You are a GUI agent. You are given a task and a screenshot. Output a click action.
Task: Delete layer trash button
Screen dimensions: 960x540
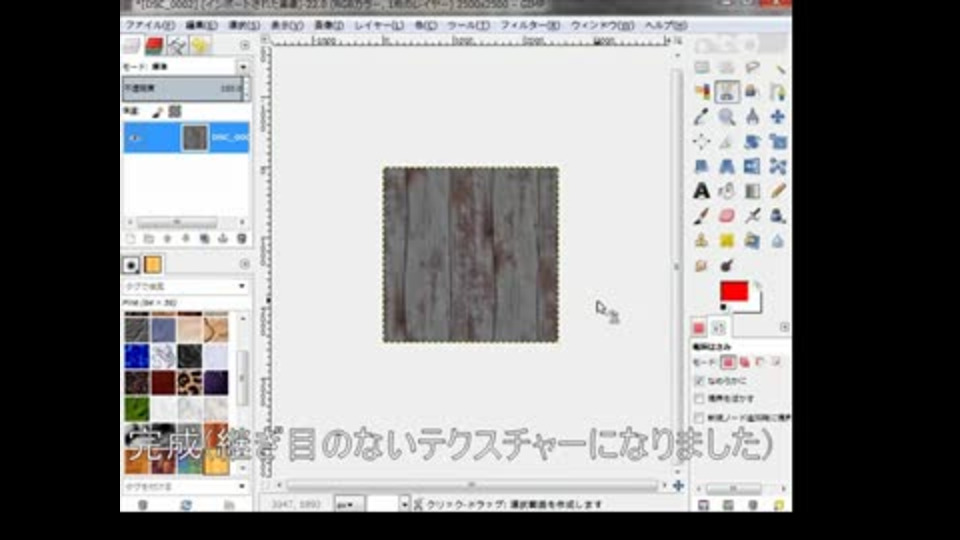[242, 239]
